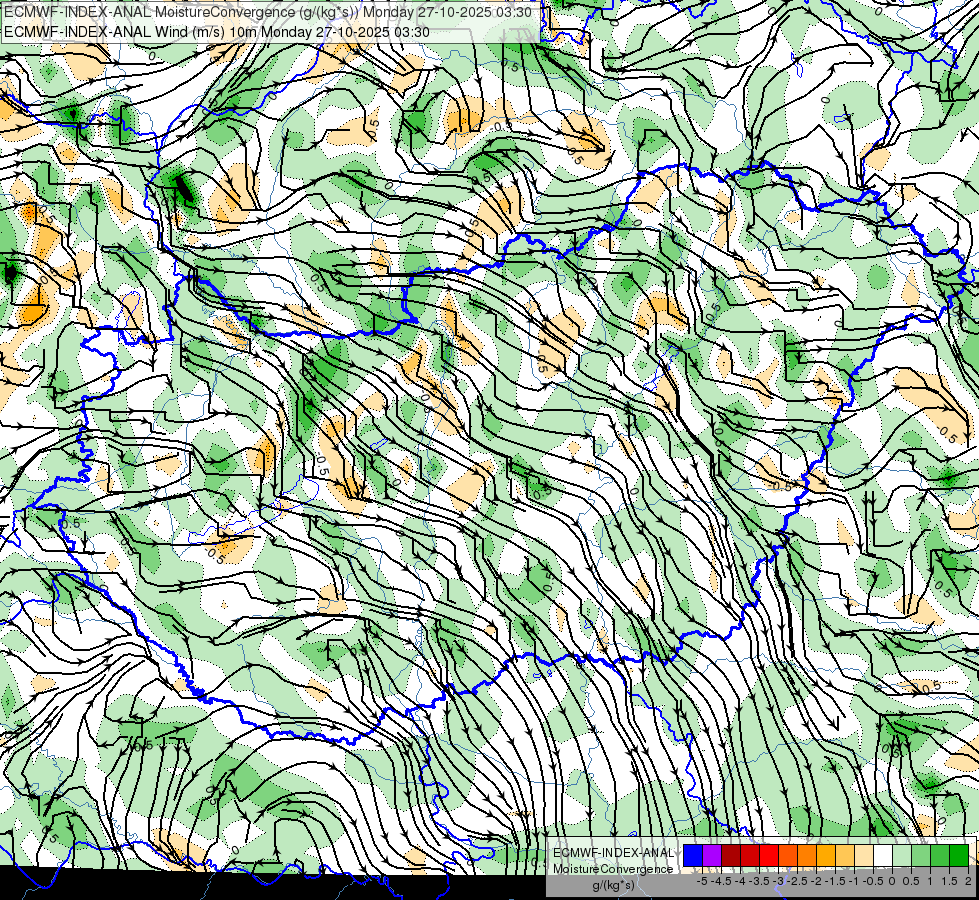This screenshot has height=900, width=979.
Task: Click the ECMWF-INDEX-ANAL label in the legend
Action: [x=614, y=853]
